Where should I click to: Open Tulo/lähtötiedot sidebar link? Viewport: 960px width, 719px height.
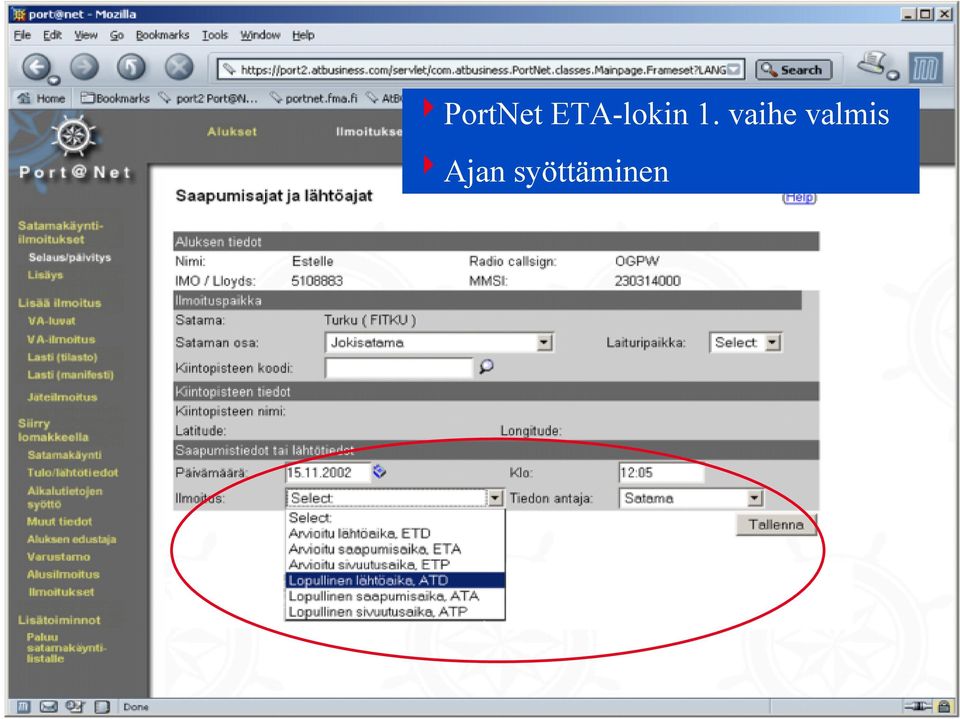click(73, 473)
